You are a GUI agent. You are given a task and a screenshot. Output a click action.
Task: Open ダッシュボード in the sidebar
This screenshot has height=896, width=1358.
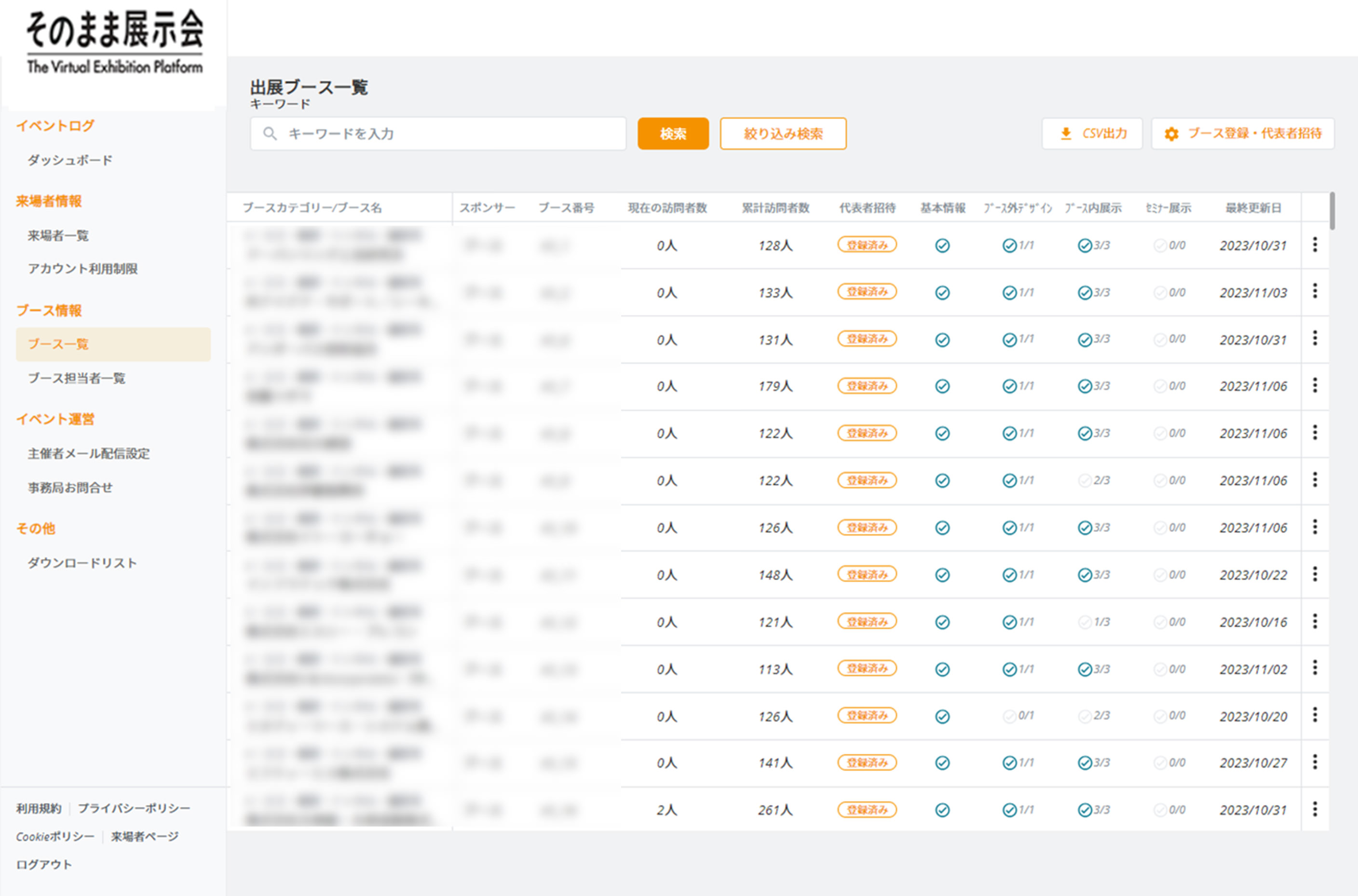70,160
